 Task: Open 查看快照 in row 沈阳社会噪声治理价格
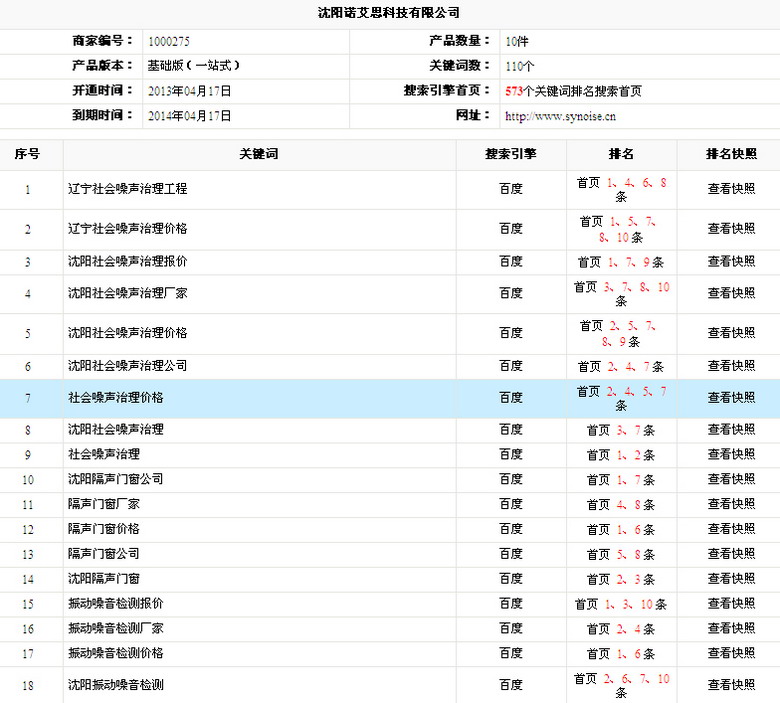[x=731, y=333]
